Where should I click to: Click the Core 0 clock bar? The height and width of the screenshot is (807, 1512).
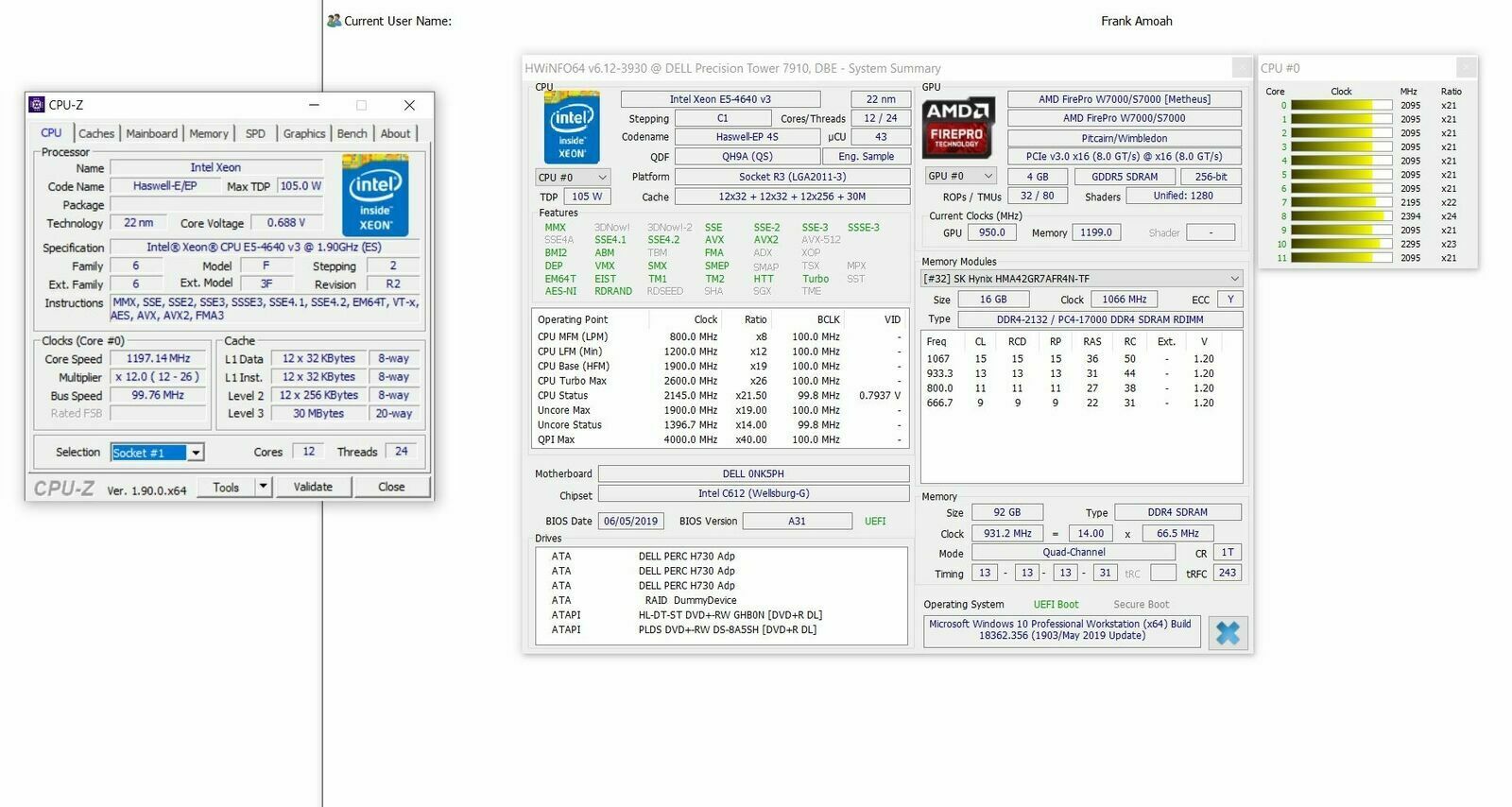tap(1342, 106)
